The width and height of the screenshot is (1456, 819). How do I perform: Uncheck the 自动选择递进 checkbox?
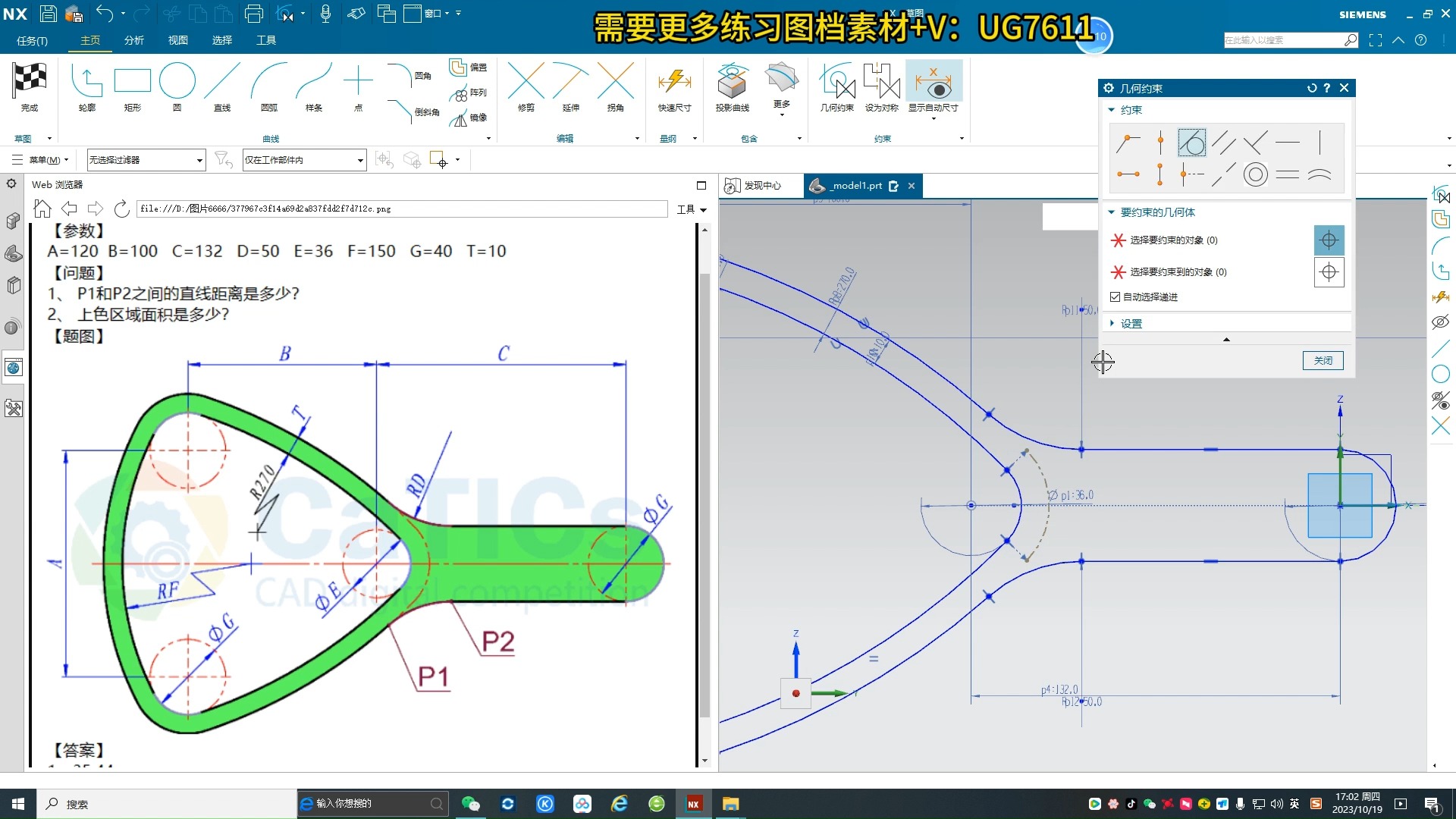click(1115, 297)
